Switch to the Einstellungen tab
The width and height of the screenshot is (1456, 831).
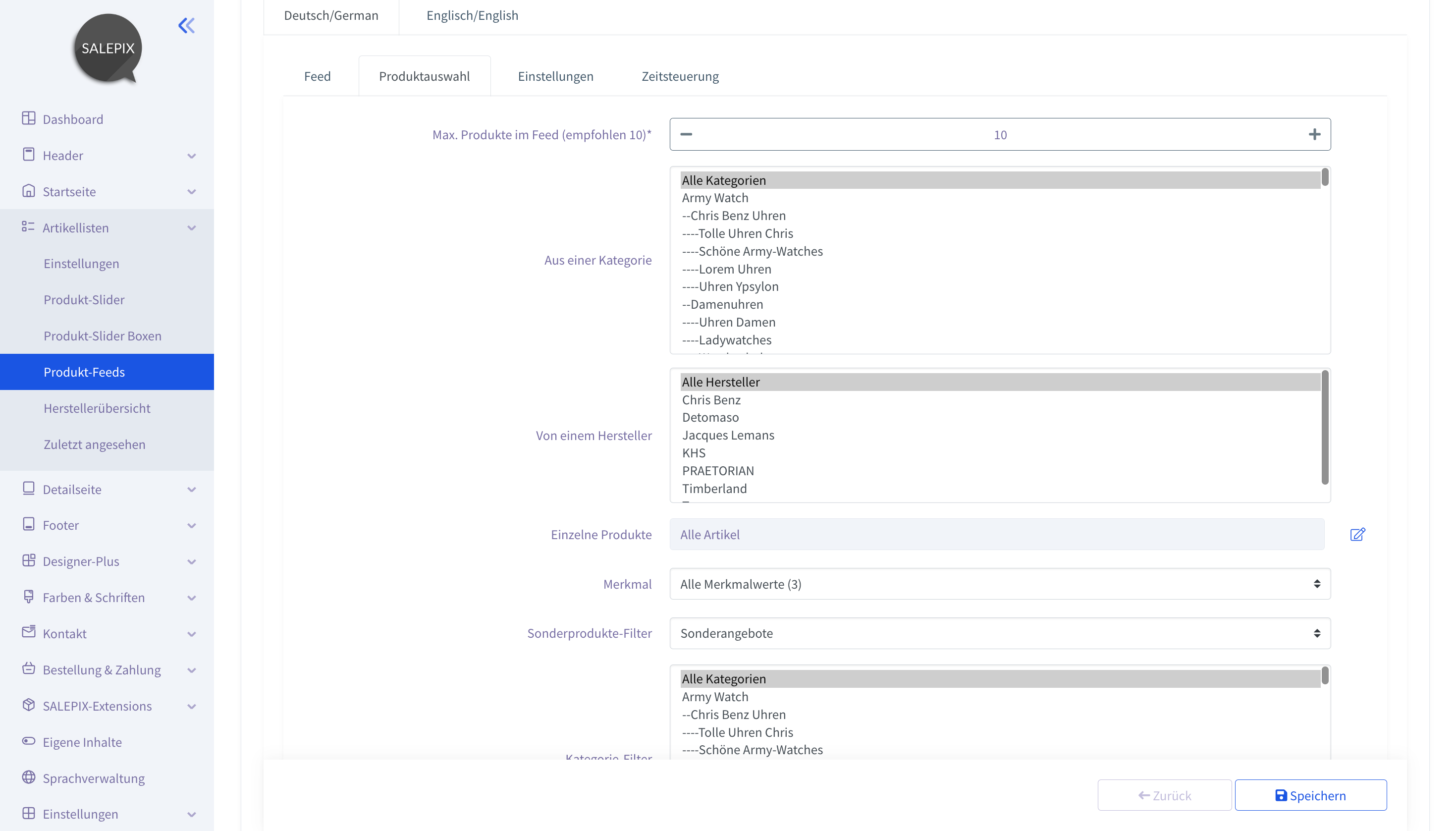(x=556, y=76)
